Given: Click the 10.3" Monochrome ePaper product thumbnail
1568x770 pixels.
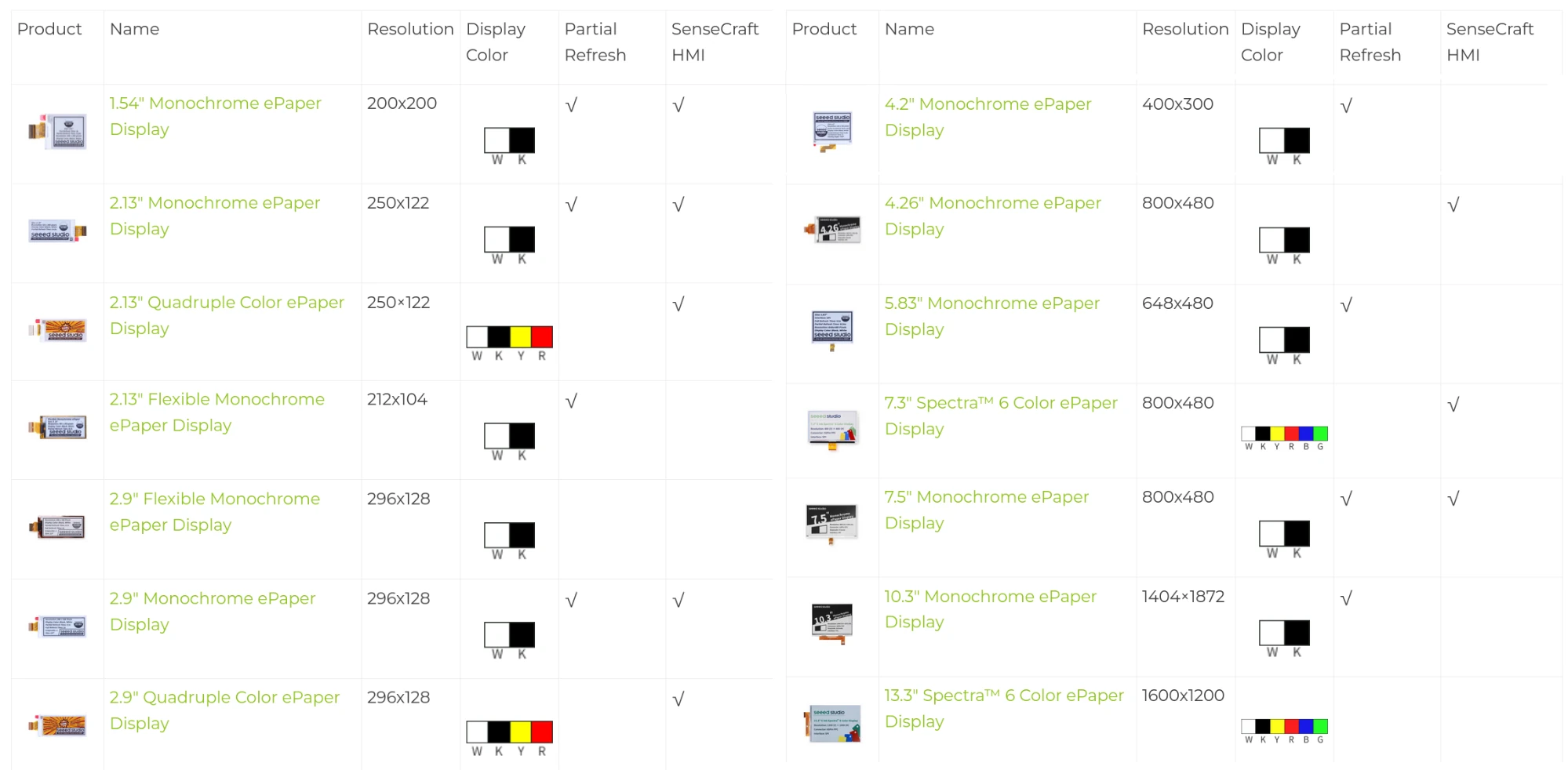Looking at the screenshot, I should point(832,623).
